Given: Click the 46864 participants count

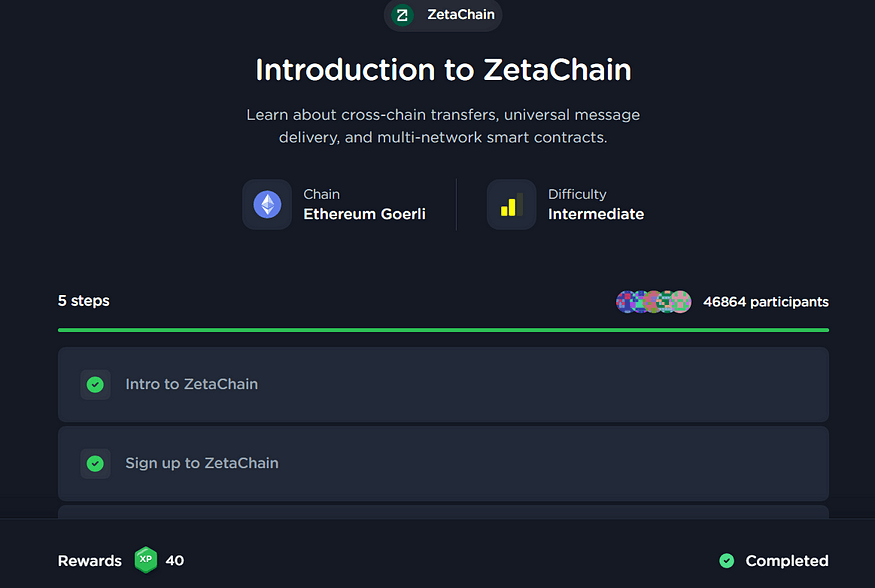Looking at the screenshot, I should [x=765, y=302].
